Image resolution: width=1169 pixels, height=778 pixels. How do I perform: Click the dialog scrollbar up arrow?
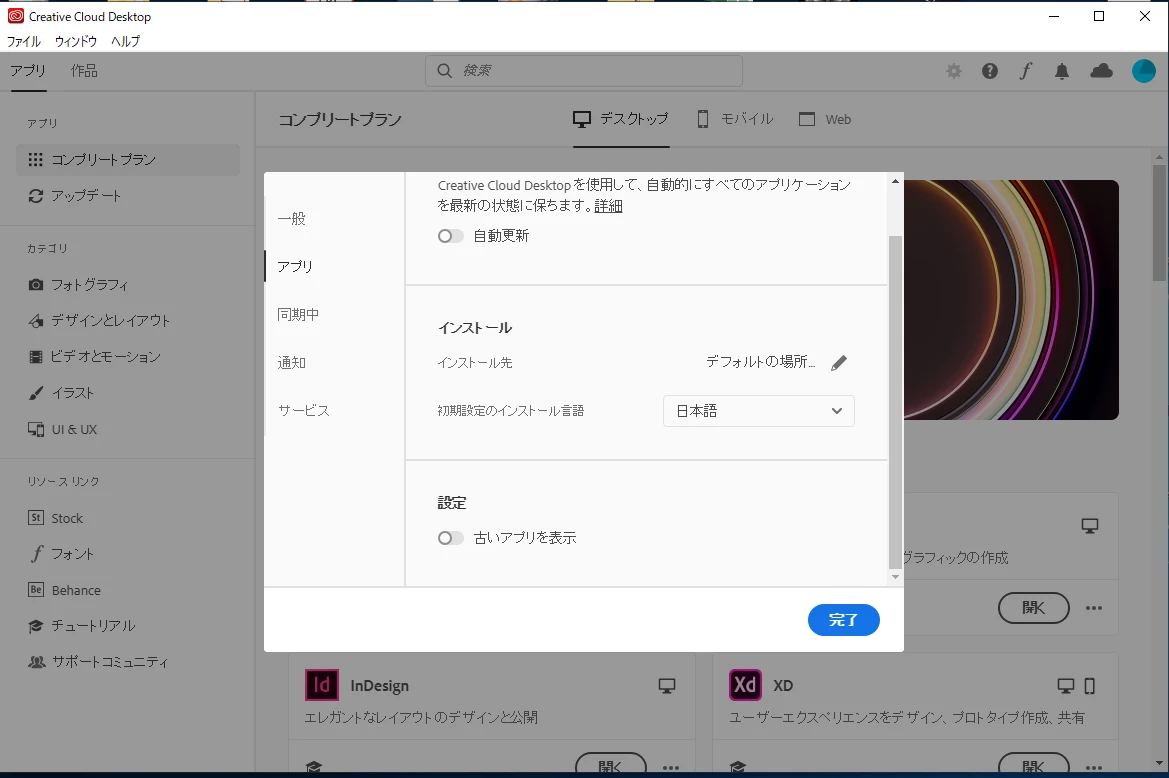click(895, 181)
